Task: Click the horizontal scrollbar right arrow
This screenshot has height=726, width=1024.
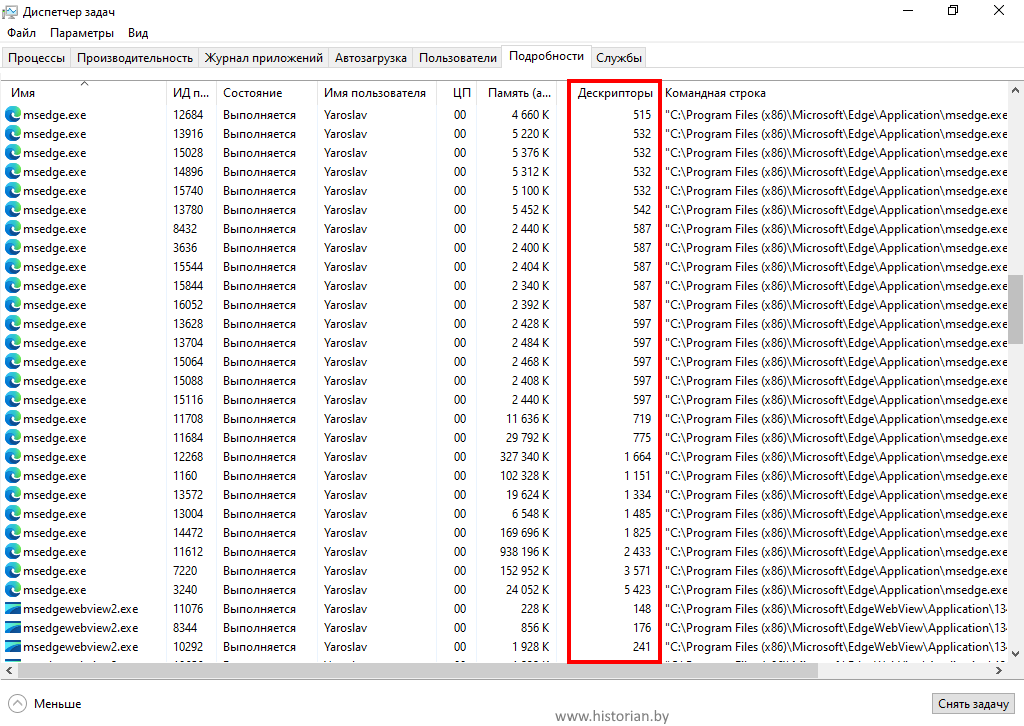Action: point(999,671)
